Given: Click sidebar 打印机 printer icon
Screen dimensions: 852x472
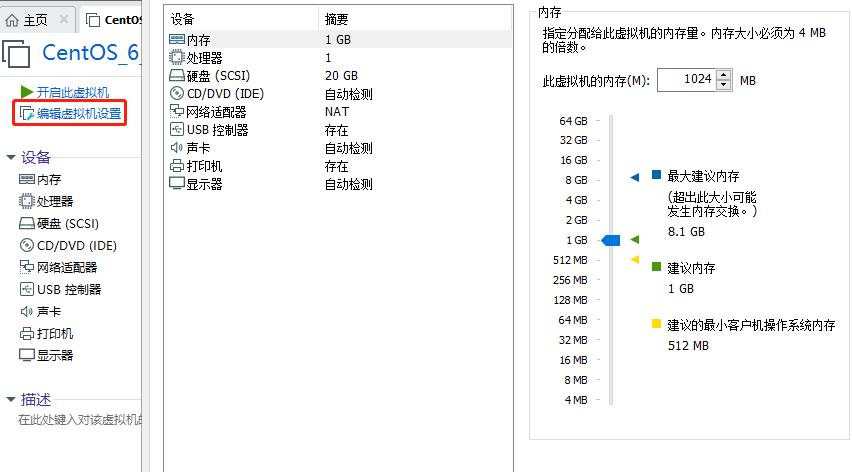Looking at the screenshot, I should pos(27,333).
